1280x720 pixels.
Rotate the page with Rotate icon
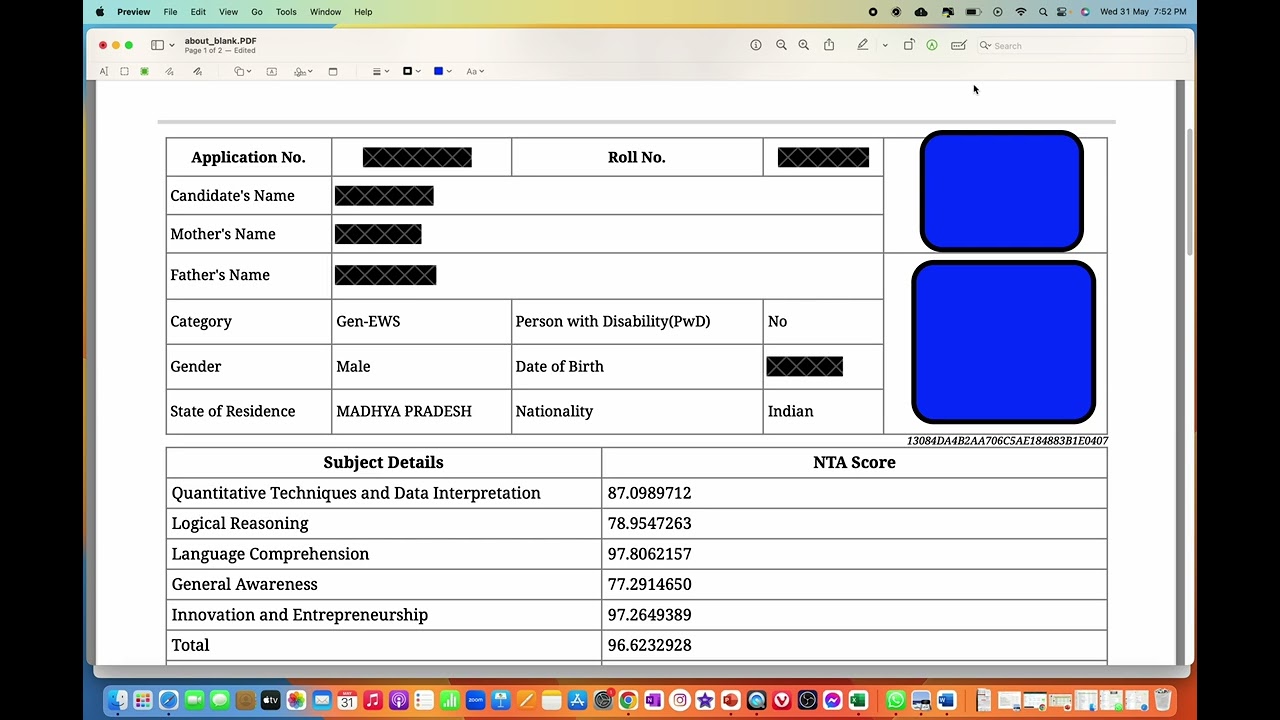pos(908,45)
